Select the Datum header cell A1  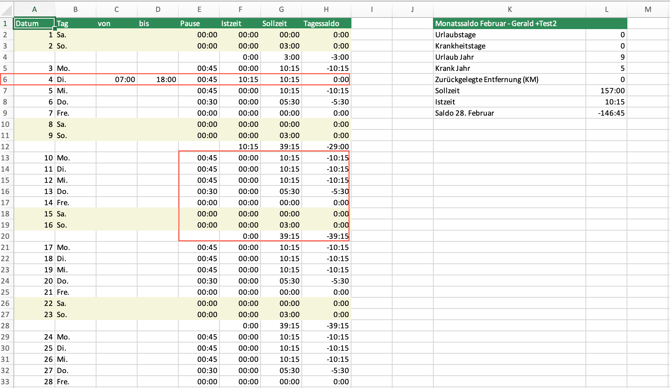coord(34,24)
